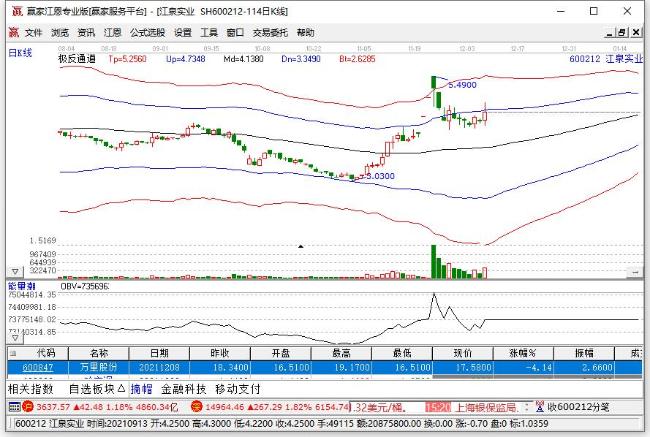Screen dimensions: 650x437
Task: Click the 5.4900 high price label on the chart
Action: click(463, 85)
